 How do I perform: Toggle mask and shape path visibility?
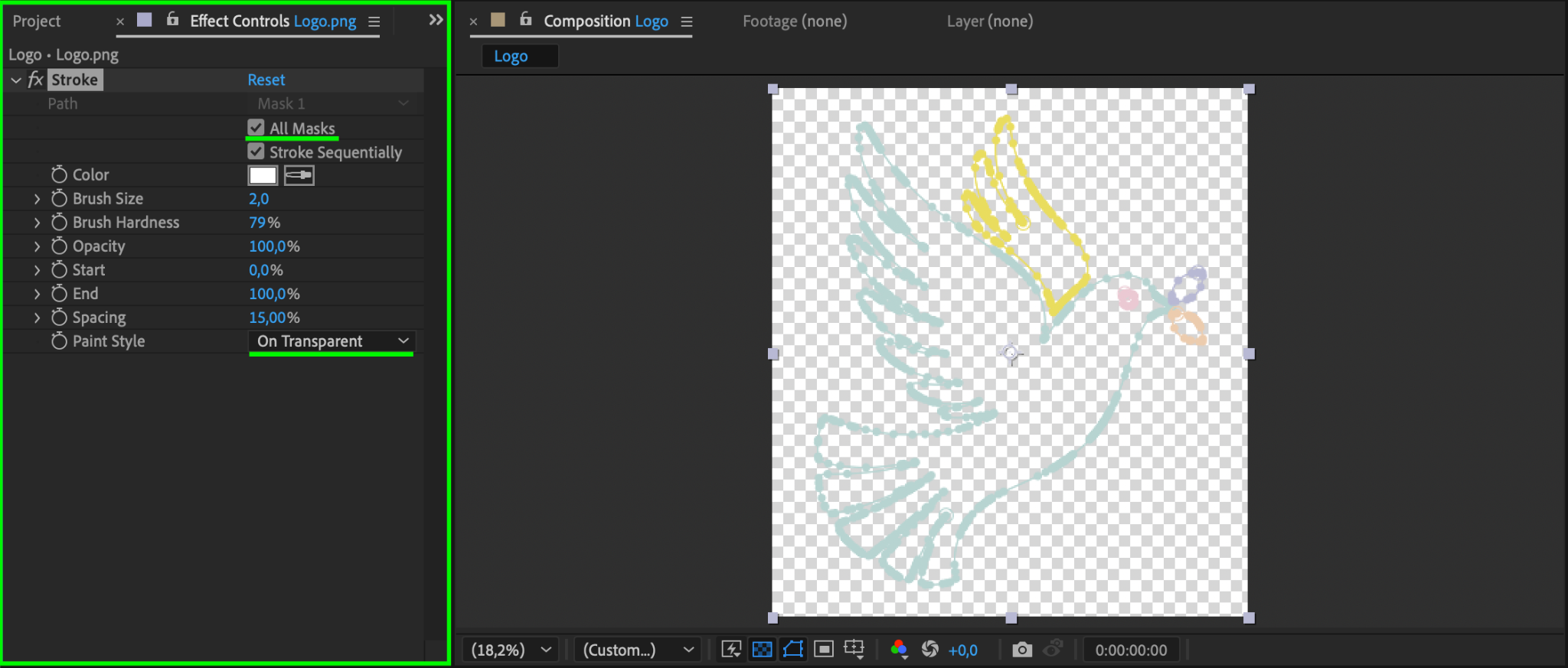click(793, 650)
